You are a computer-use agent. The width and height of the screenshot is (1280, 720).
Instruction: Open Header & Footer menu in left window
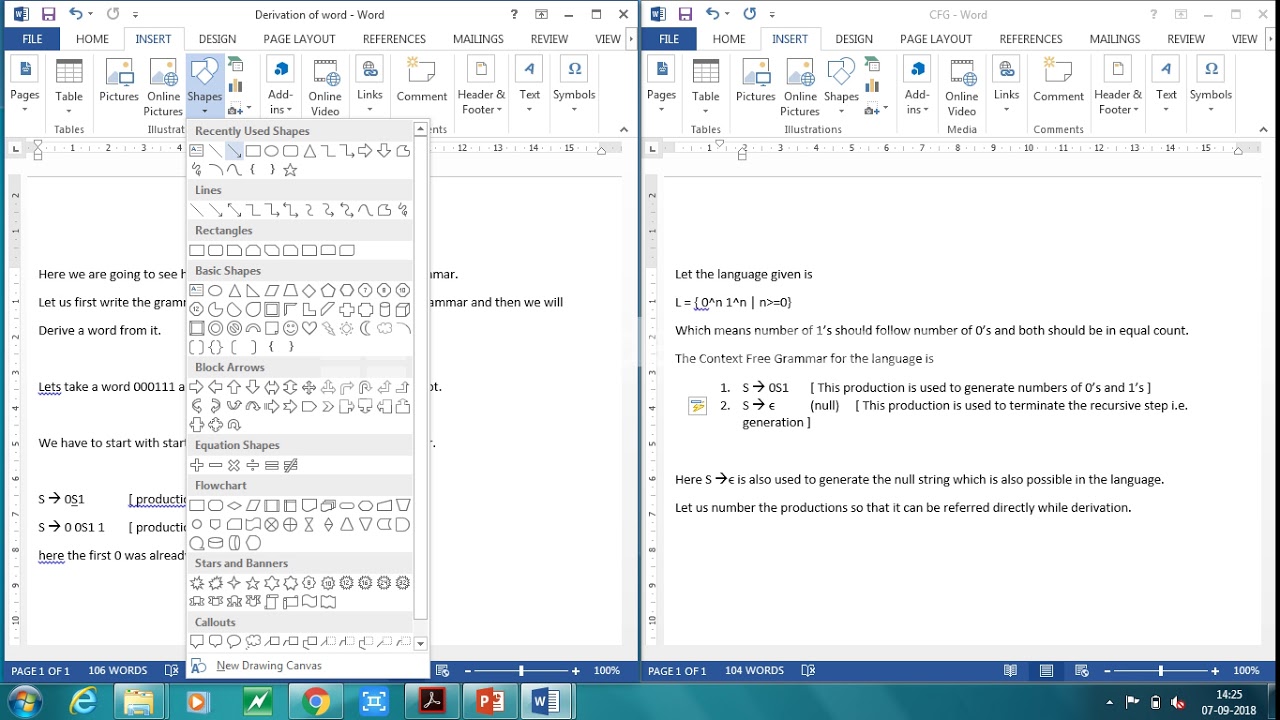481,88
